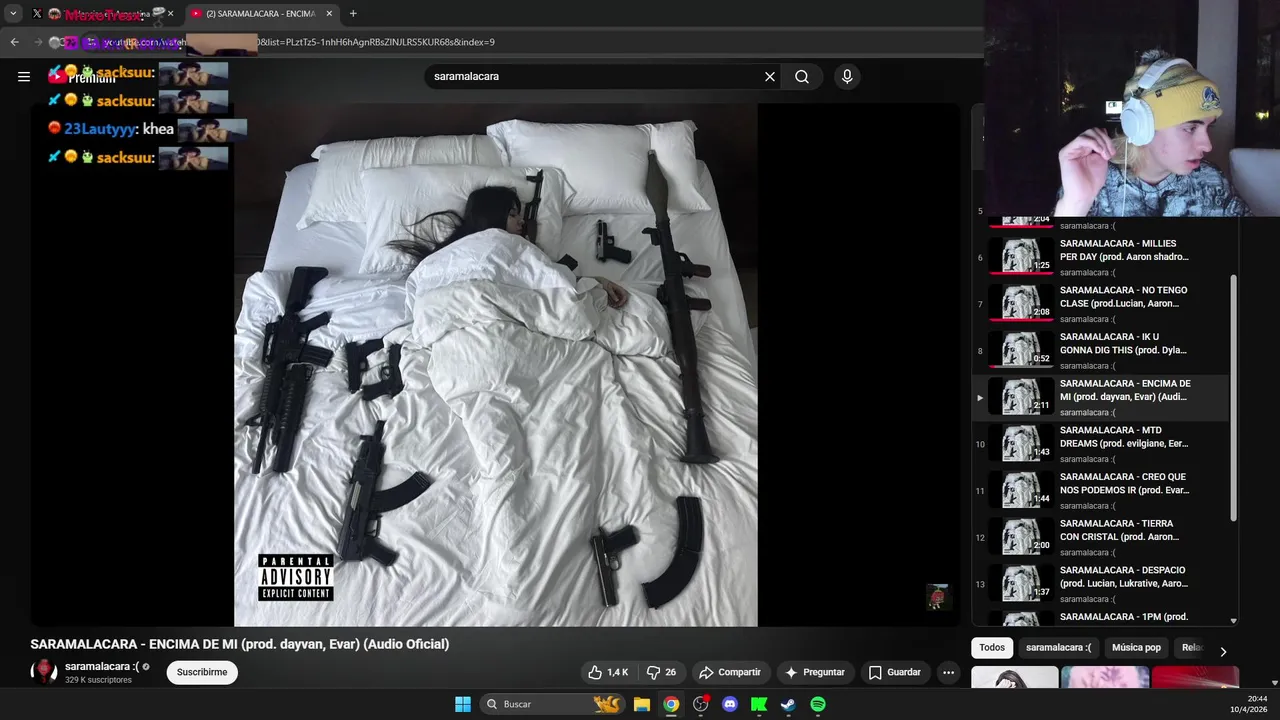The width and height of the screenshot is (1280, 720).
Task: Open Discord from taskbar
Action: (730, 704)
